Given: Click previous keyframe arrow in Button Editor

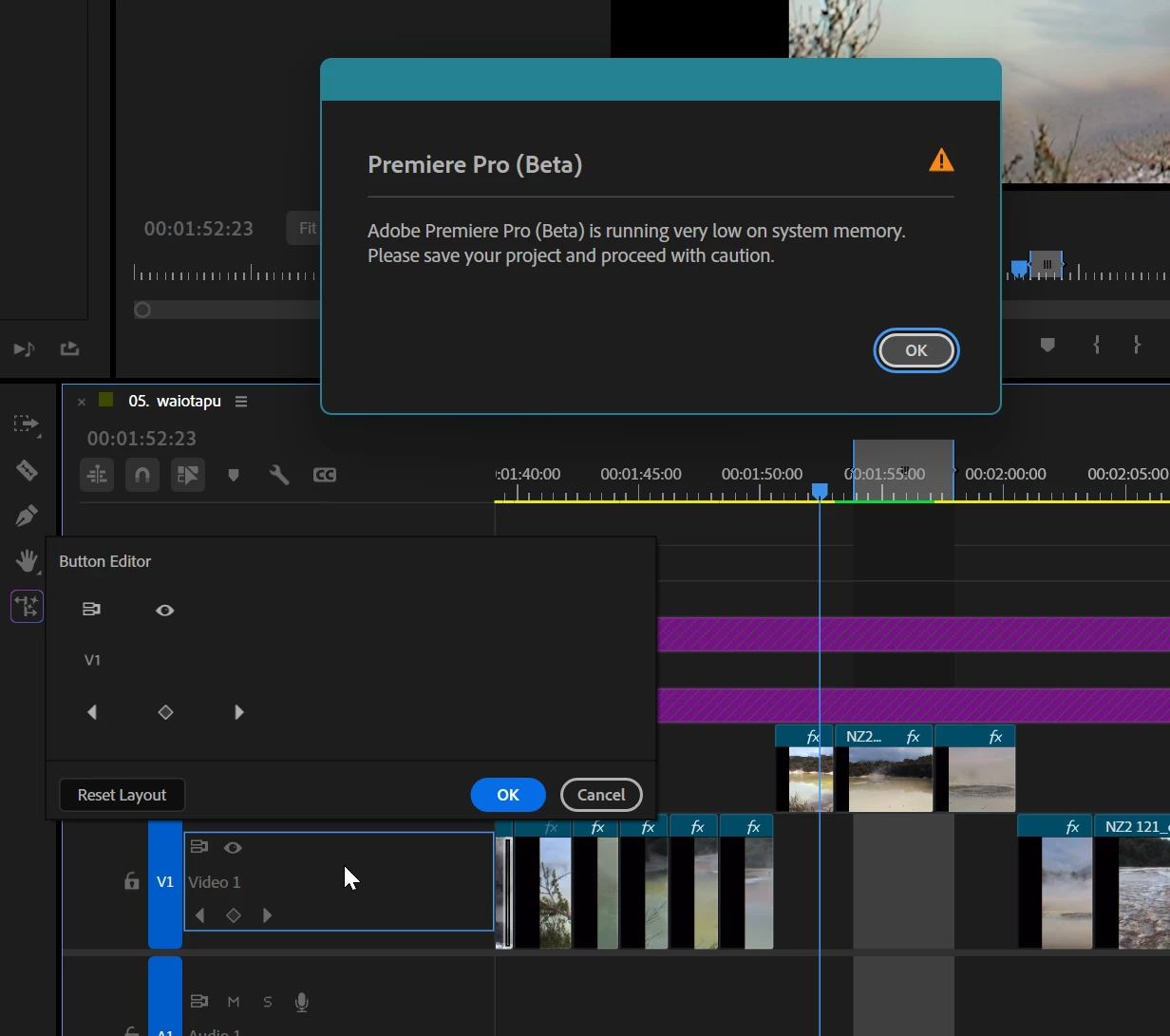Looking at the screenshot, I should [92, 712].
